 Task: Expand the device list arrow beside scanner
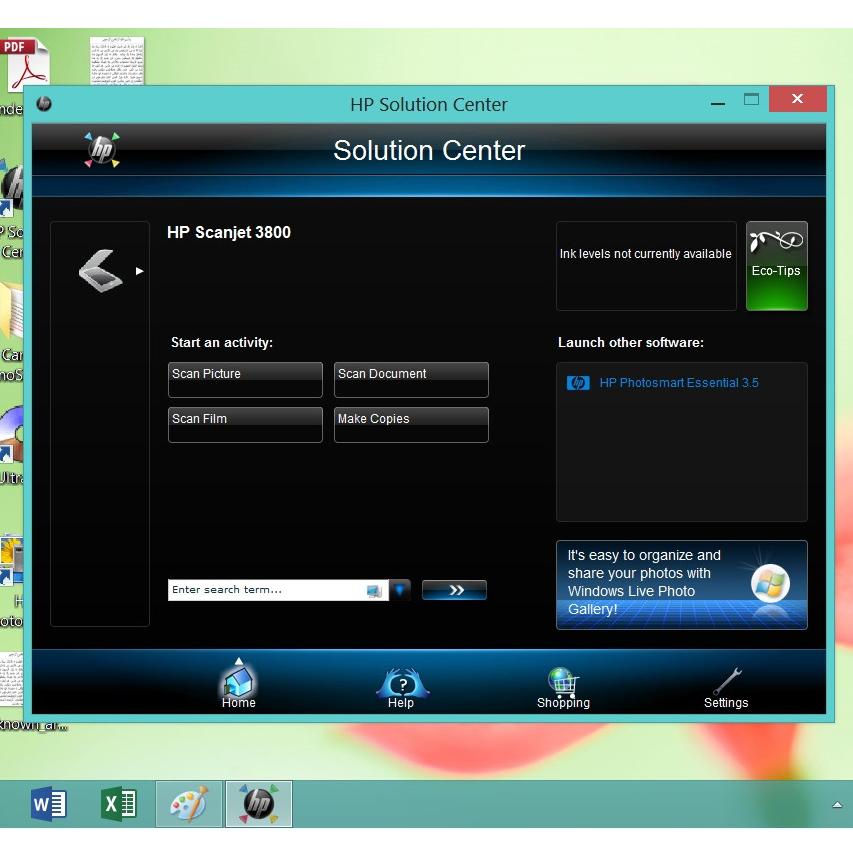click(x=140, y=271)
